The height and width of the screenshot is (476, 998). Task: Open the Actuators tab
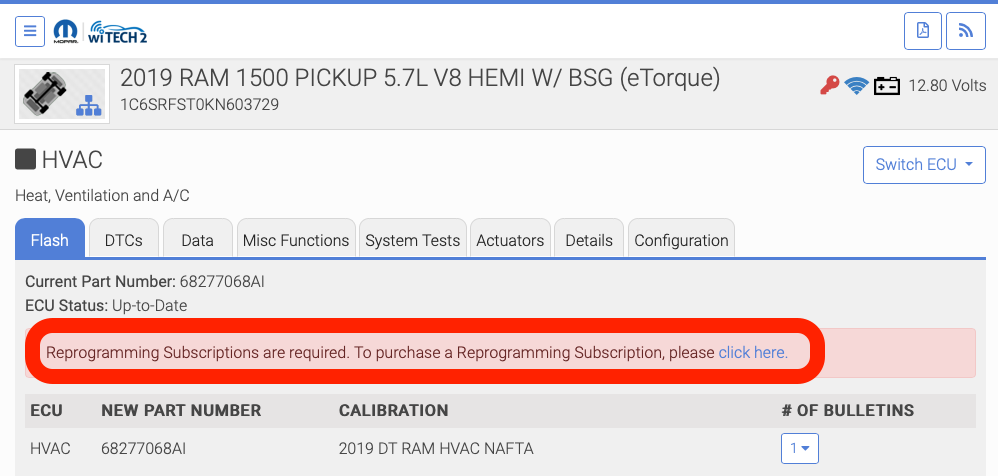510,240
